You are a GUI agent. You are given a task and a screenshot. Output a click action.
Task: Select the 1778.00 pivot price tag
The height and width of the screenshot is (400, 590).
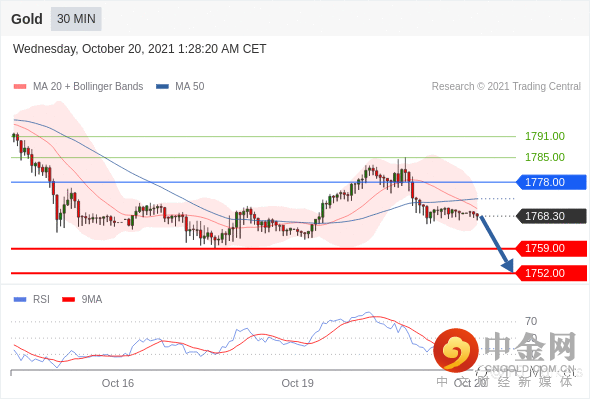click(551, 182)
